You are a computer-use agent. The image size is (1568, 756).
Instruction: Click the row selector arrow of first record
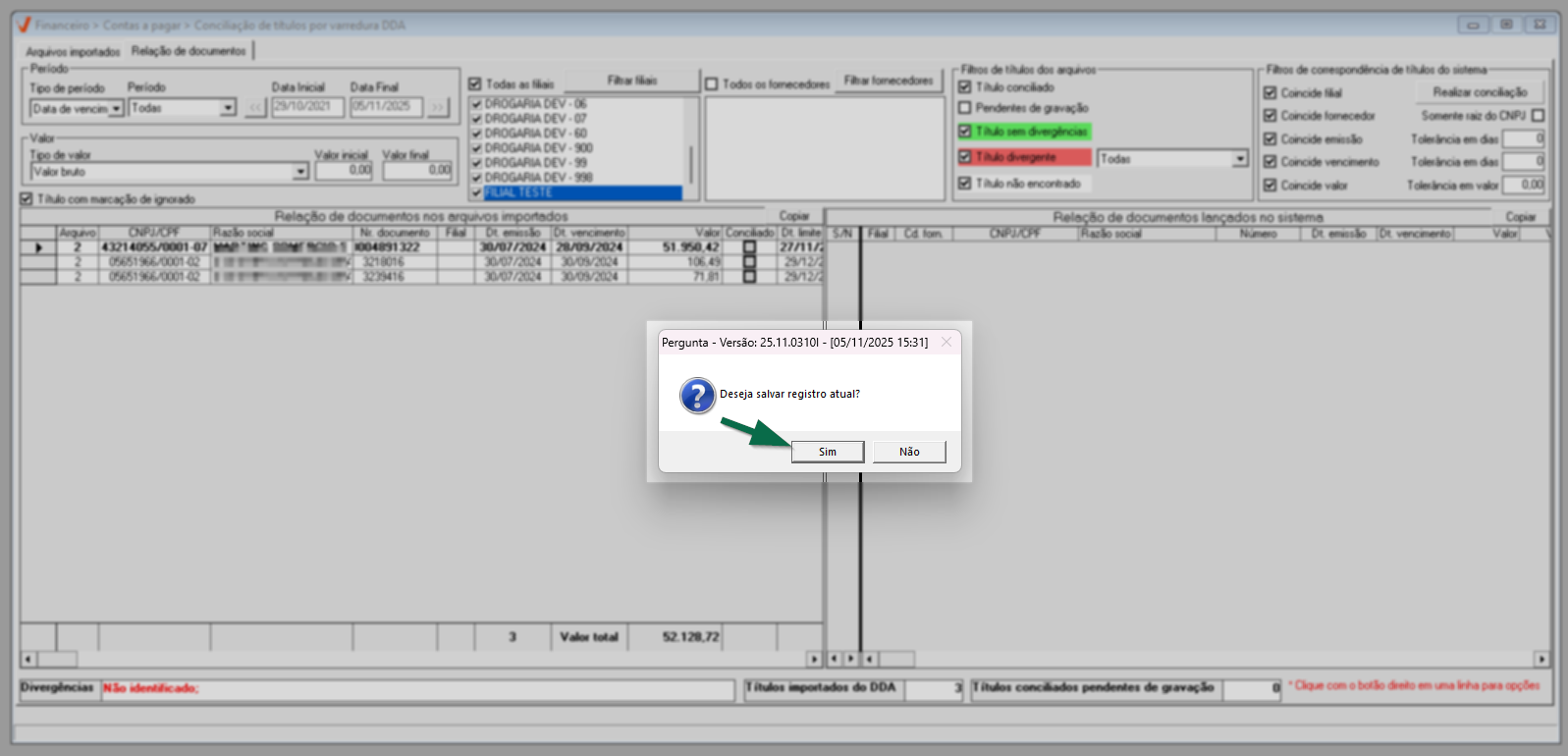(x=38, y=248)
